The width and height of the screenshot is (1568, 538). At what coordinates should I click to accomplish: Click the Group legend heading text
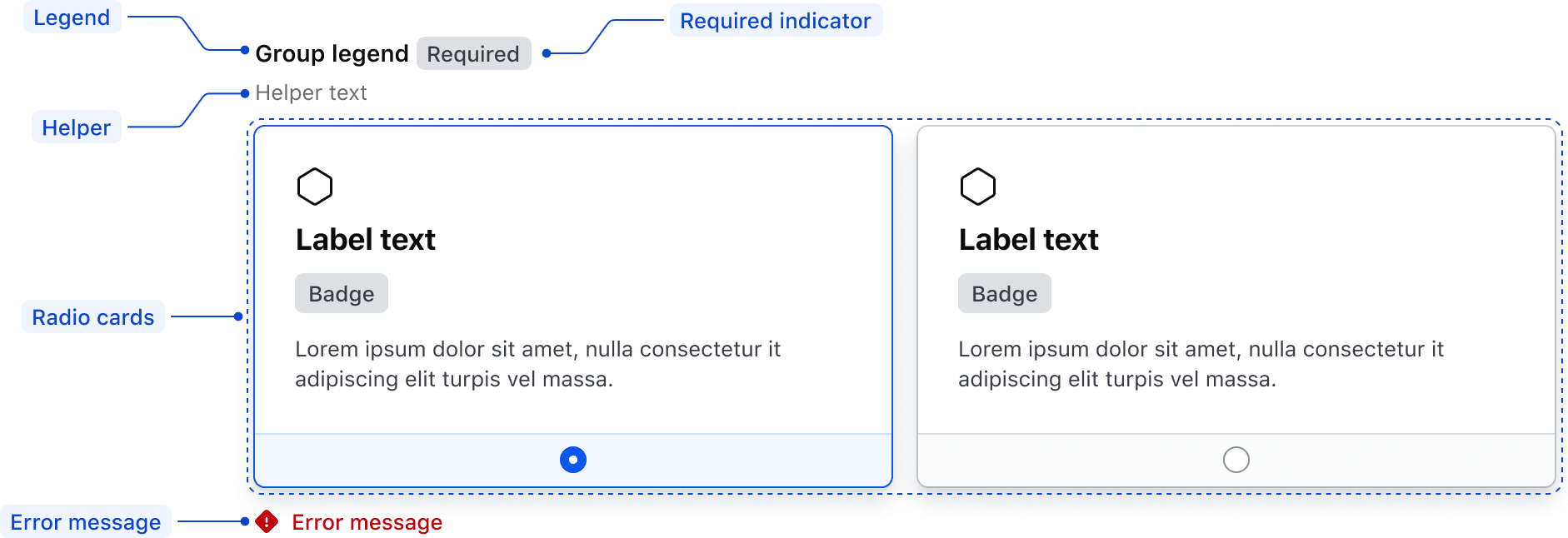pos(332,54)
